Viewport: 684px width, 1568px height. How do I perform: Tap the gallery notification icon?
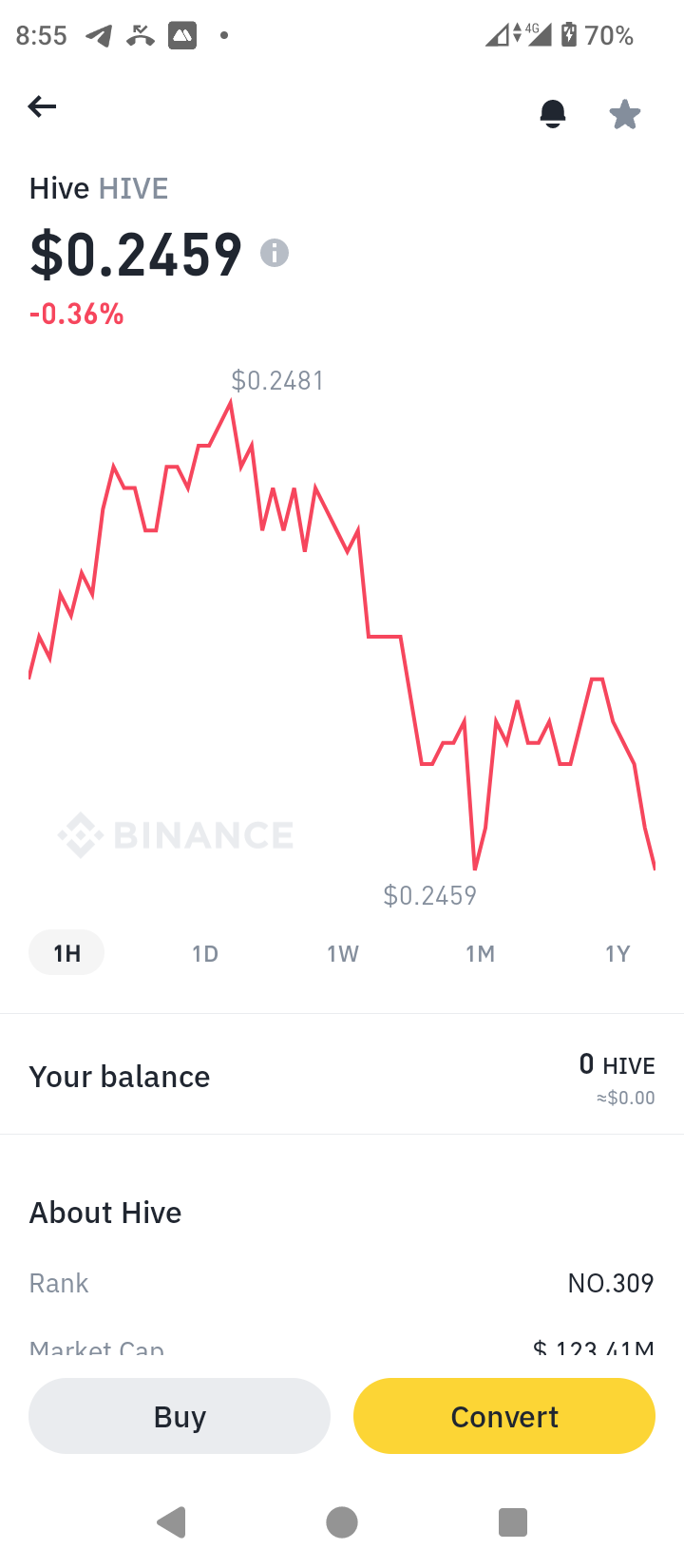(182, 36)
